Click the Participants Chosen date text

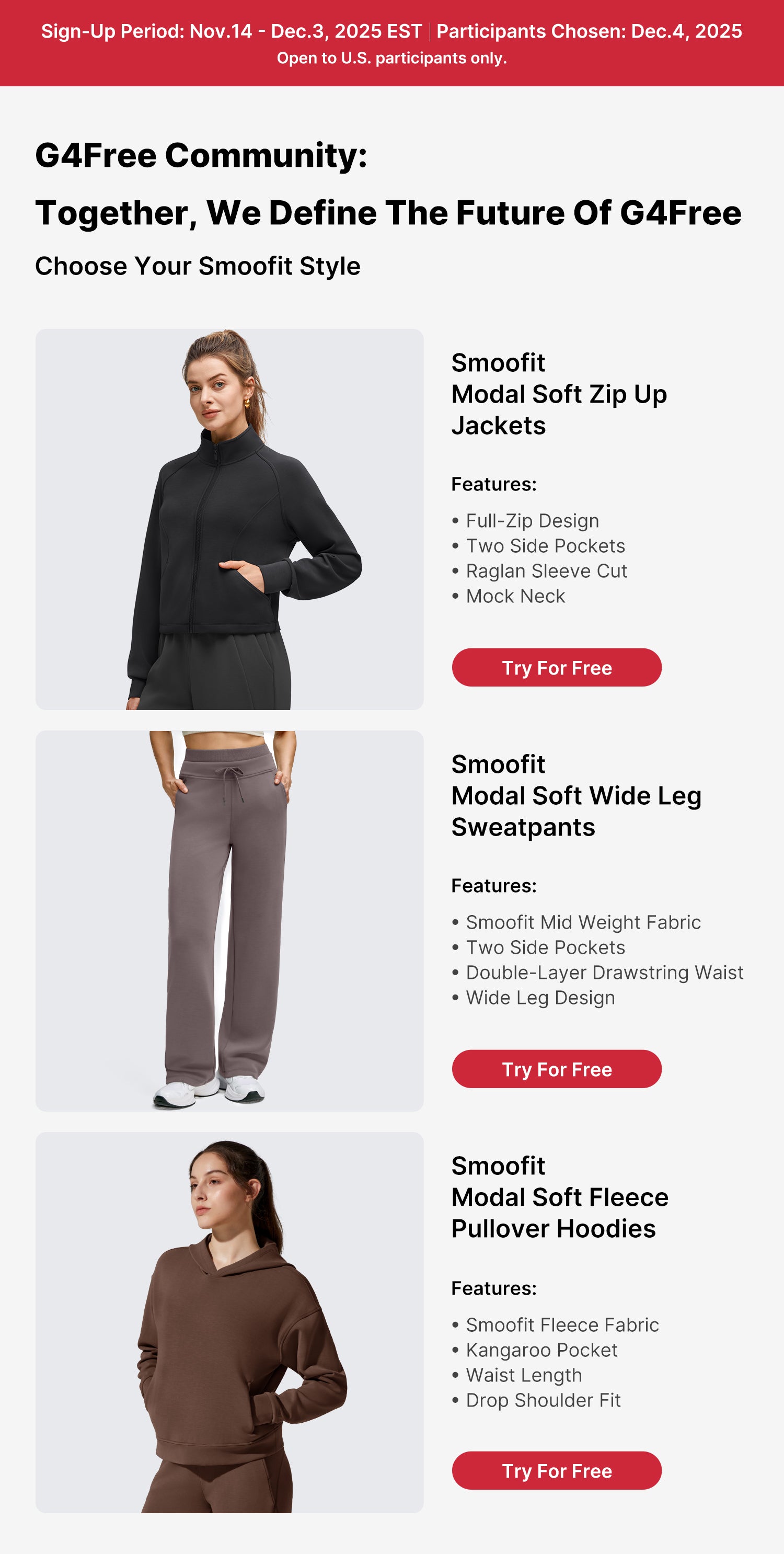tap(589, 31)
